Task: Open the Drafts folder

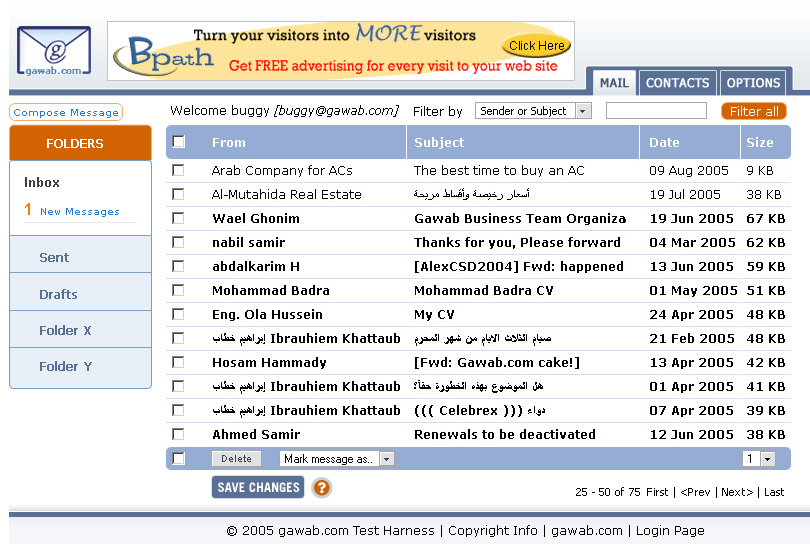Action: point(58,294)
